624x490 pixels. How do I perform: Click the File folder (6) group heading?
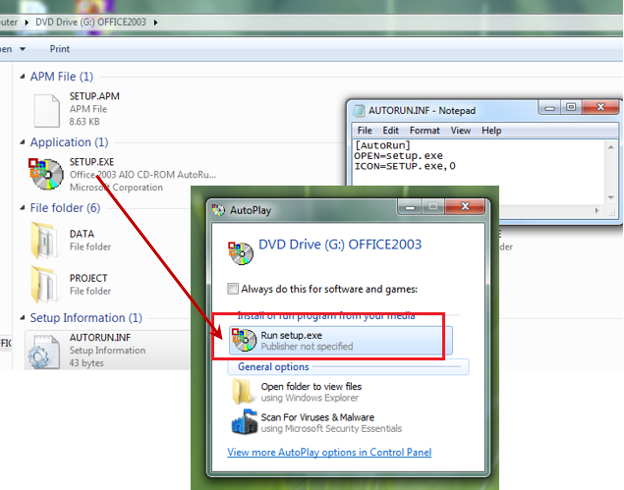[65, 208]
